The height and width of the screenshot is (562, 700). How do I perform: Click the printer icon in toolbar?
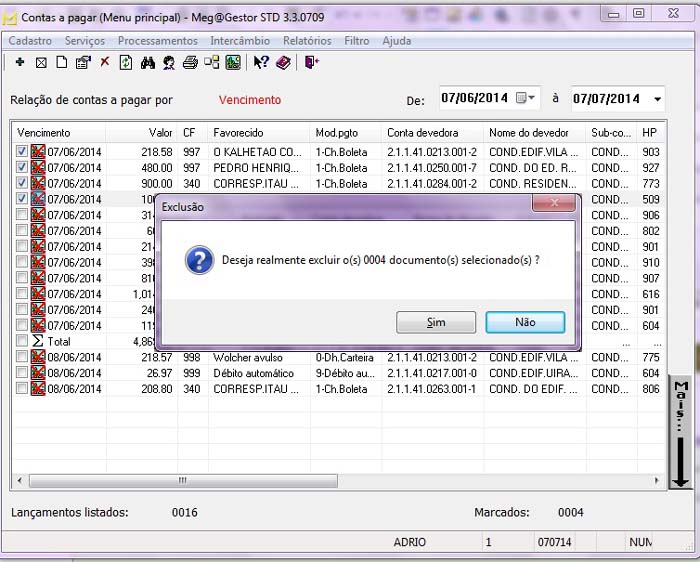click(x=190, y=62)
